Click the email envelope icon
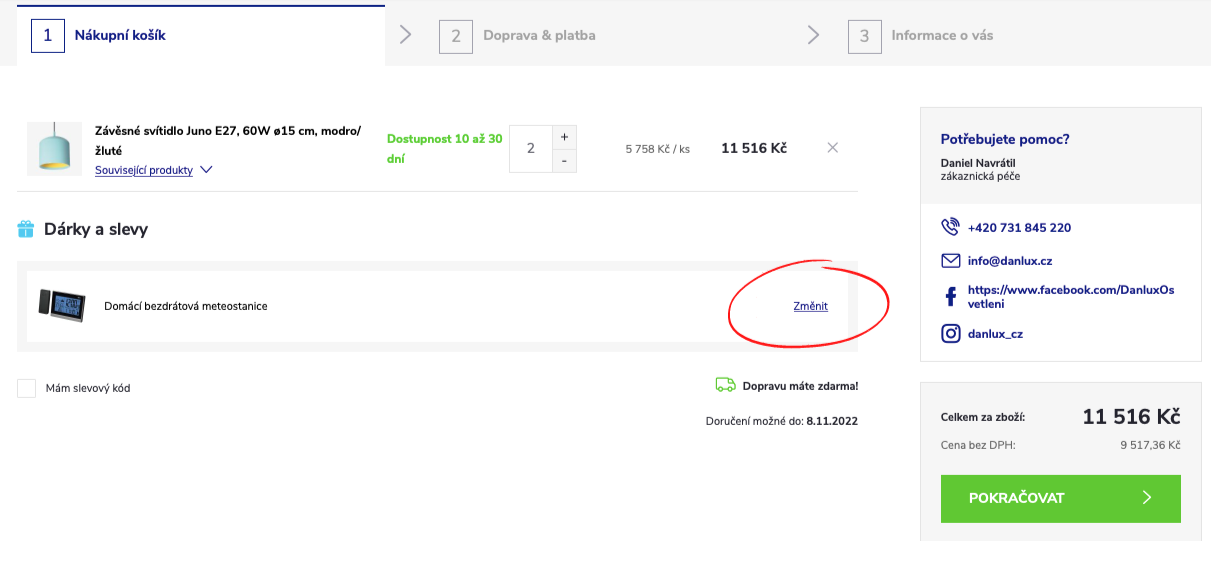1211x563 pixels. click(950, 261)
